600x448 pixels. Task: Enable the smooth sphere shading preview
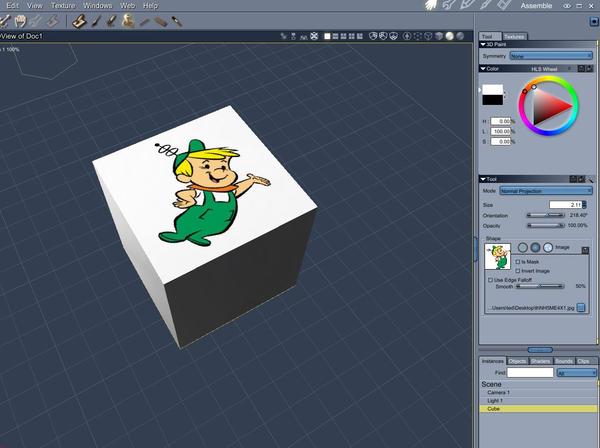[450, 36]
